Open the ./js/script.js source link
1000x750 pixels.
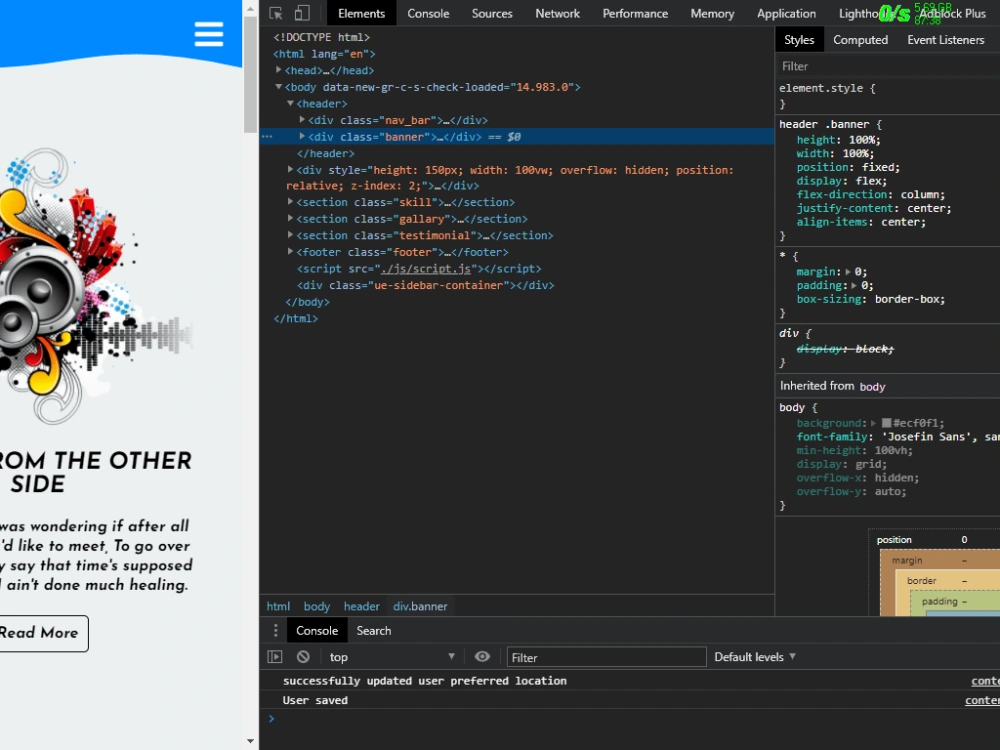click(x=425, y=268)
